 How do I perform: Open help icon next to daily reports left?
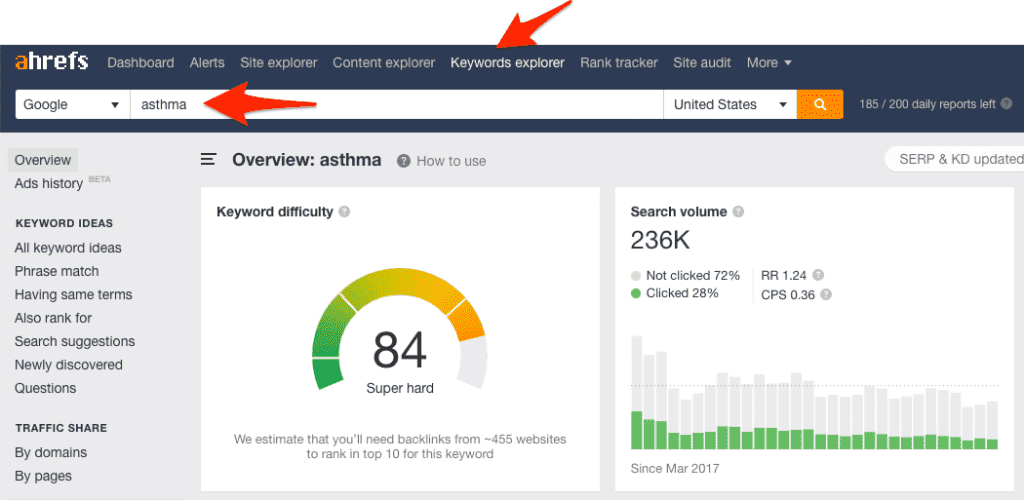pos(1006,104)
